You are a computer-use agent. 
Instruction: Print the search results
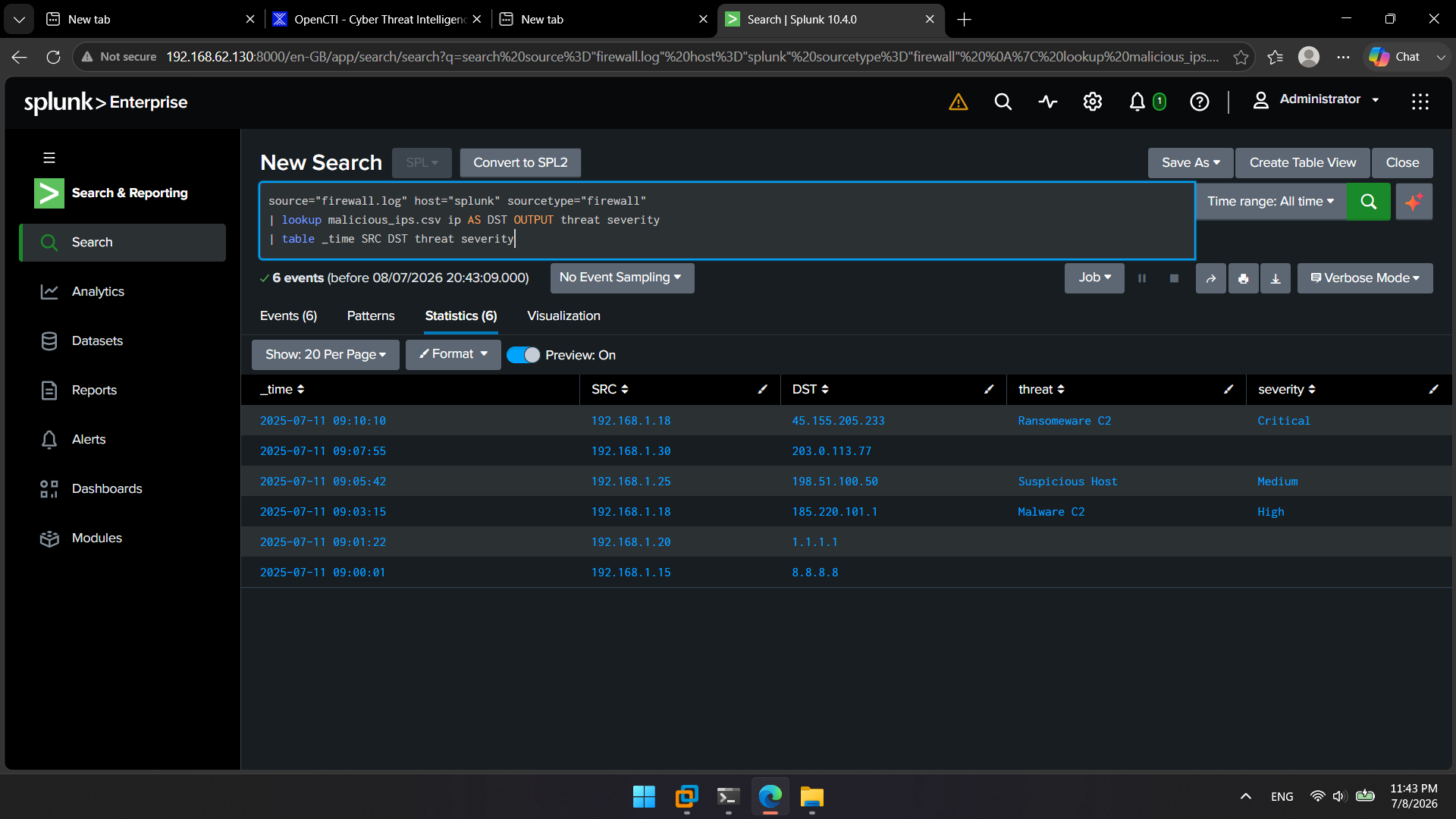(1243, 278)
